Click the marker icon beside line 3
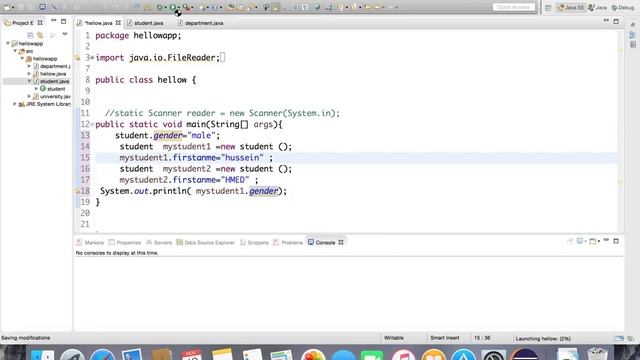Image resolution: width=640 pixels, height=360 pixels. coord(77,58)
